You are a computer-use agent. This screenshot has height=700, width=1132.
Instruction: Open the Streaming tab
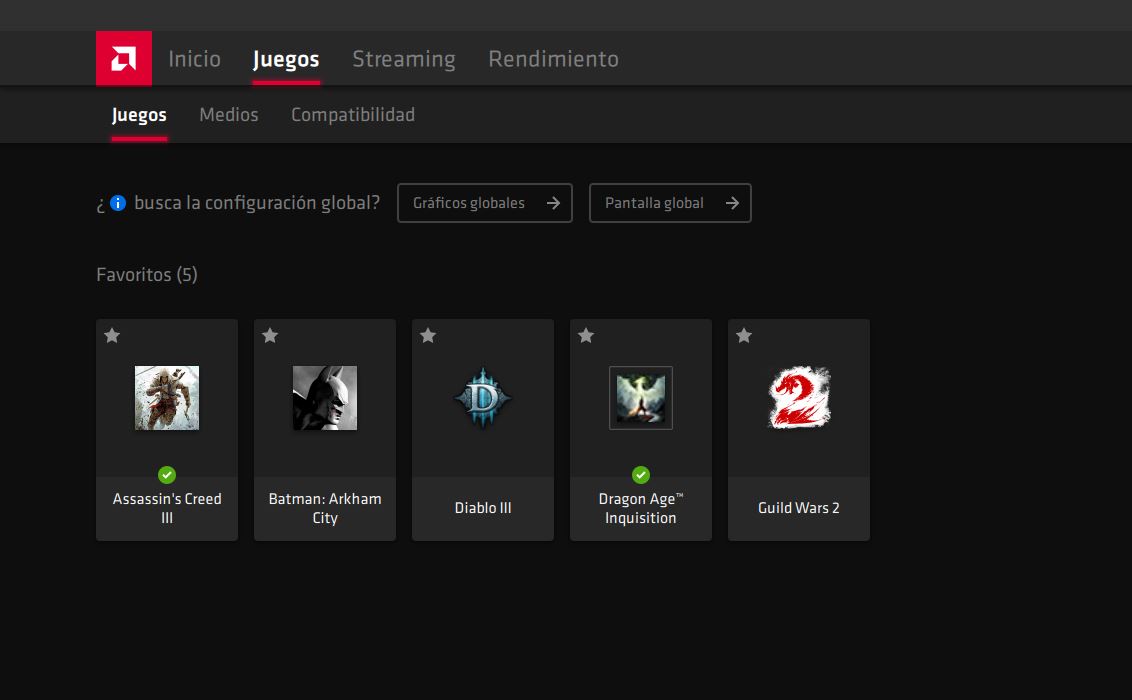pos(403,59)
